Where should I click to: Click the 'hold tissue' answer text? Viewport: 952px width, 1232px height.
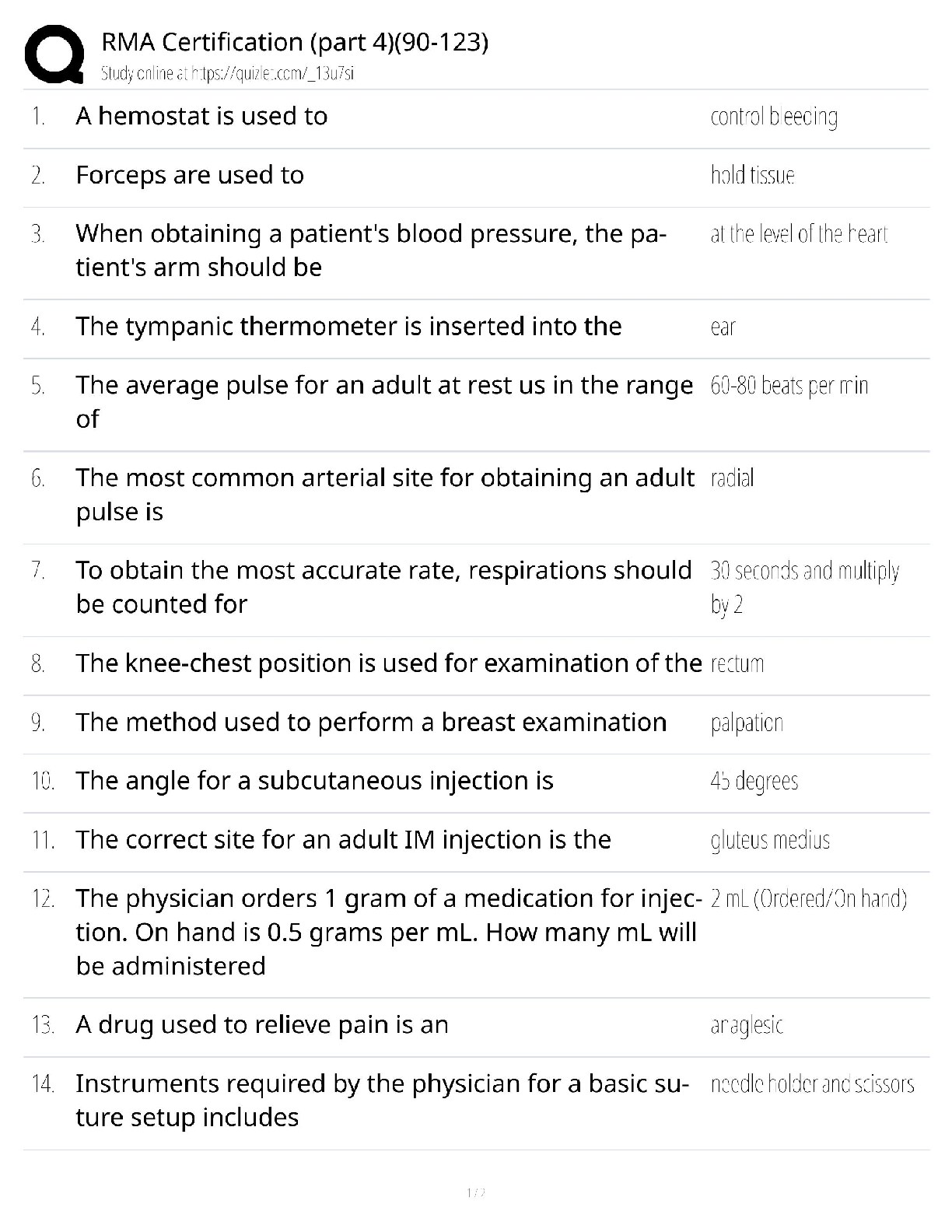(x=752, y=175)
